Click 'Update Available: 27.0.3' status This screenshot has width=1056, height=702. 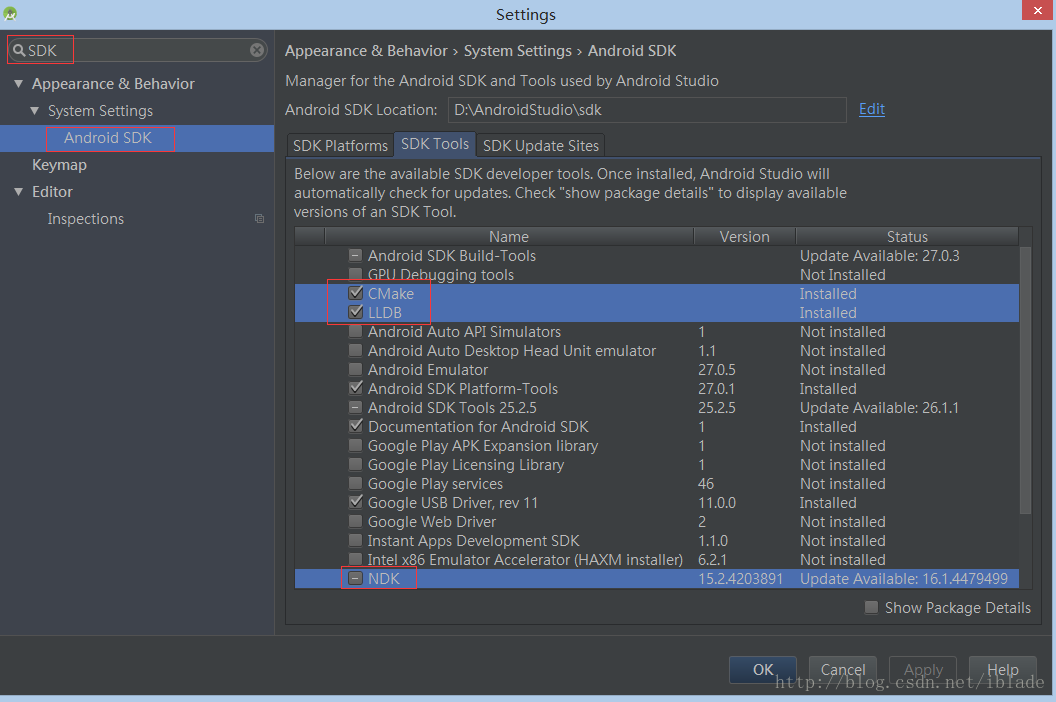pos(880,256)
